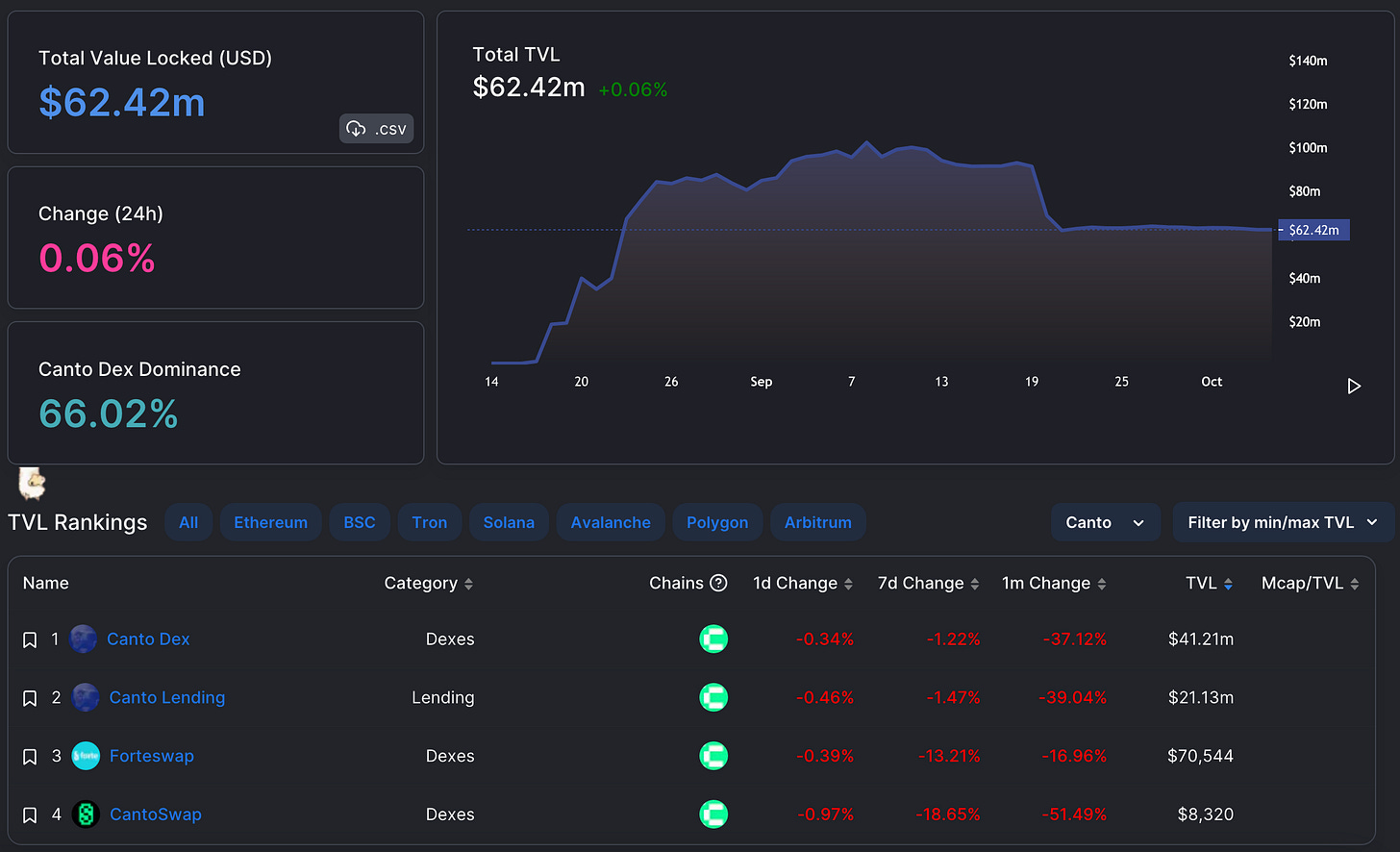This screenshot has height=852, width=1400.
Task: Click the -18.65% 7d change value
Action: (948, 814)
